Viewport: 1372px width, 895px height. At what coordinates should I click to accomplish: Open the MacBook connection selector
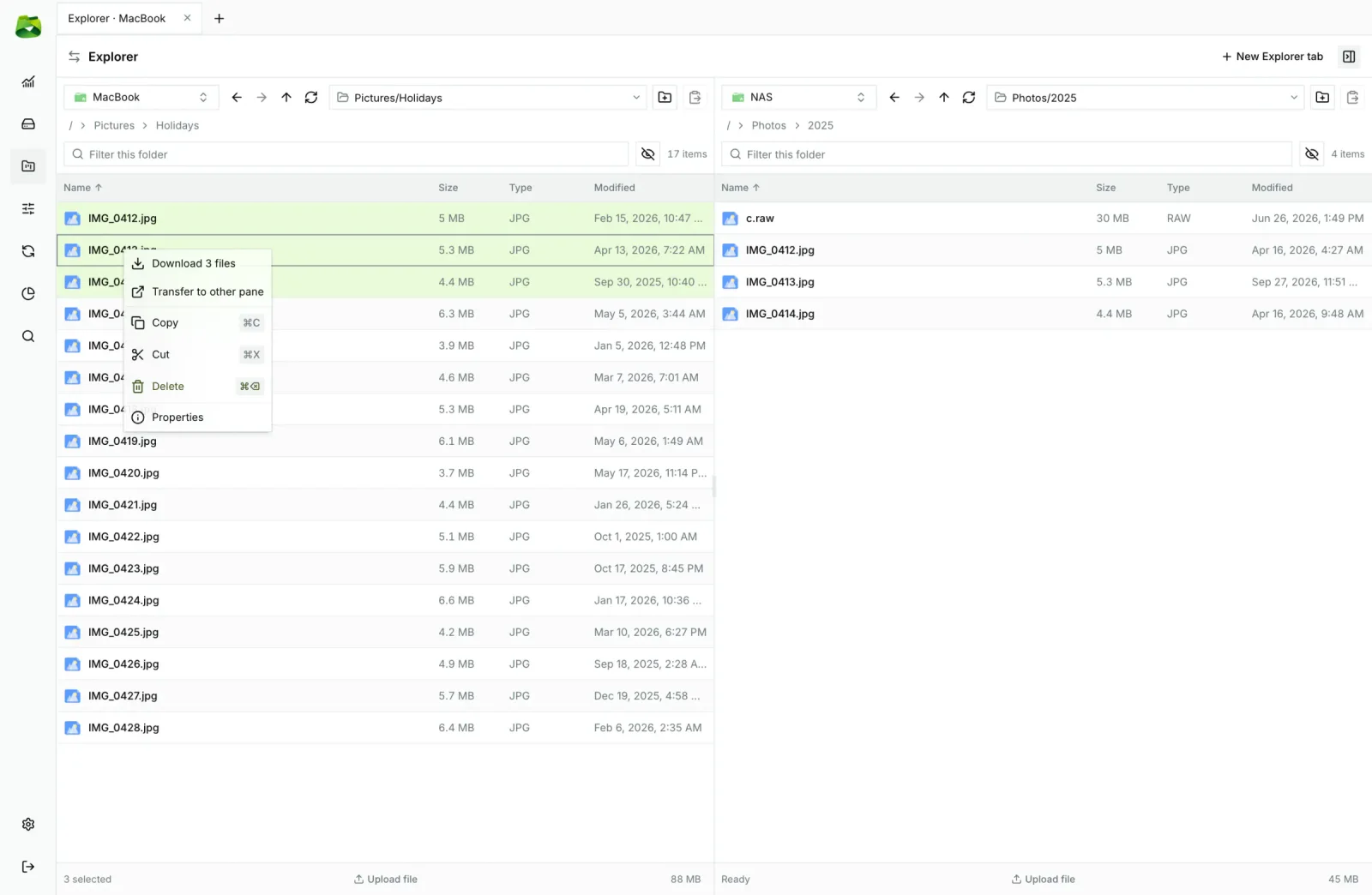click(141, 98)
